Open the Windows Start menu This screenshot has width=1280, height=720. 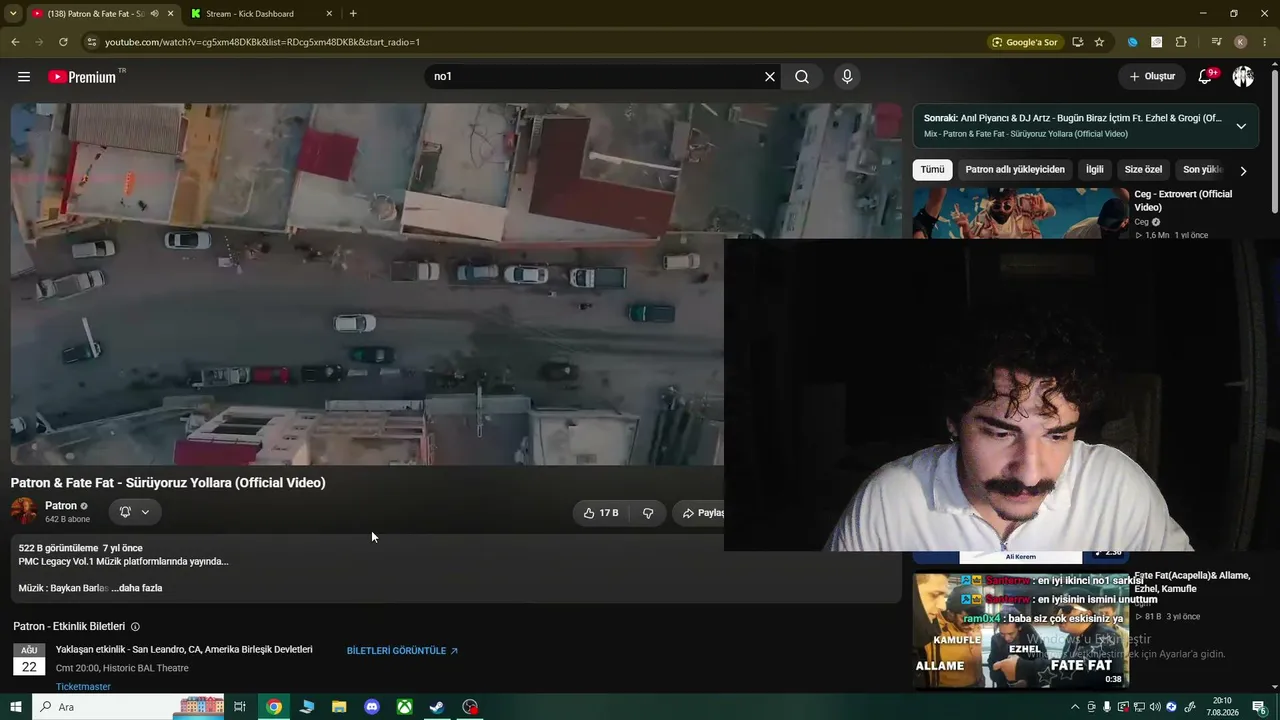[16, 707]
